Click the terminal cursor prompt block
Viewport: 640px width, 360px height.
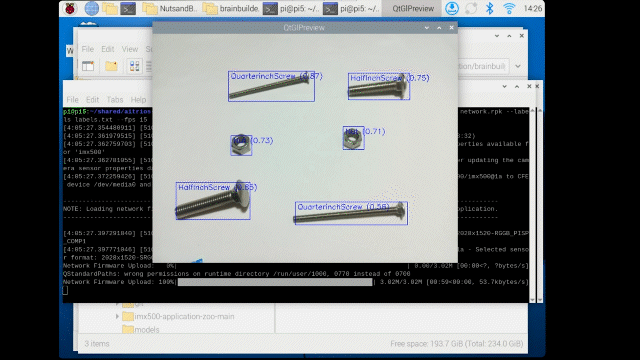65,290
